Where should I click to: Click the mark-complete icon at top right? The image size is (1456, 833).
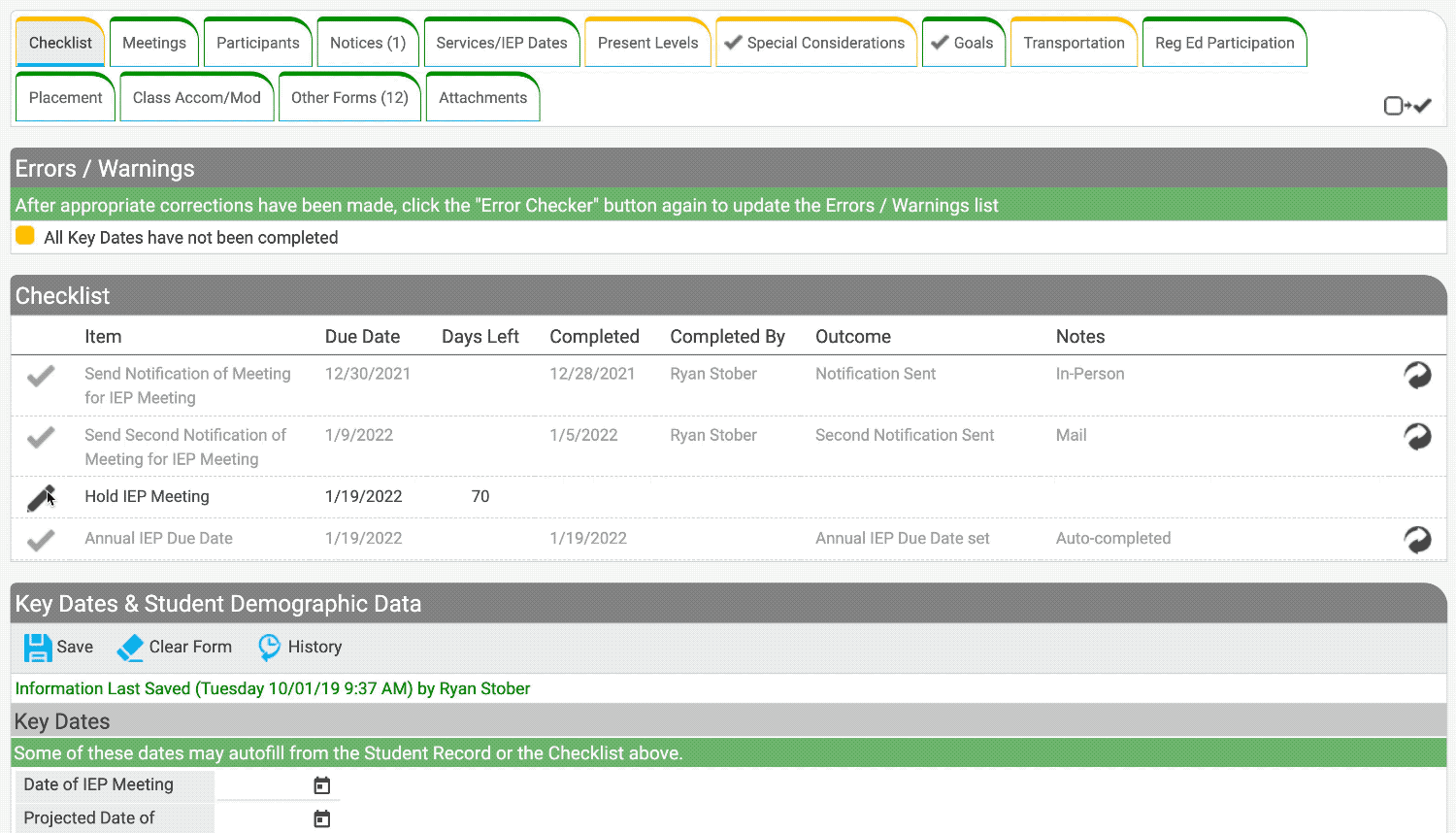coord(1407,106)
